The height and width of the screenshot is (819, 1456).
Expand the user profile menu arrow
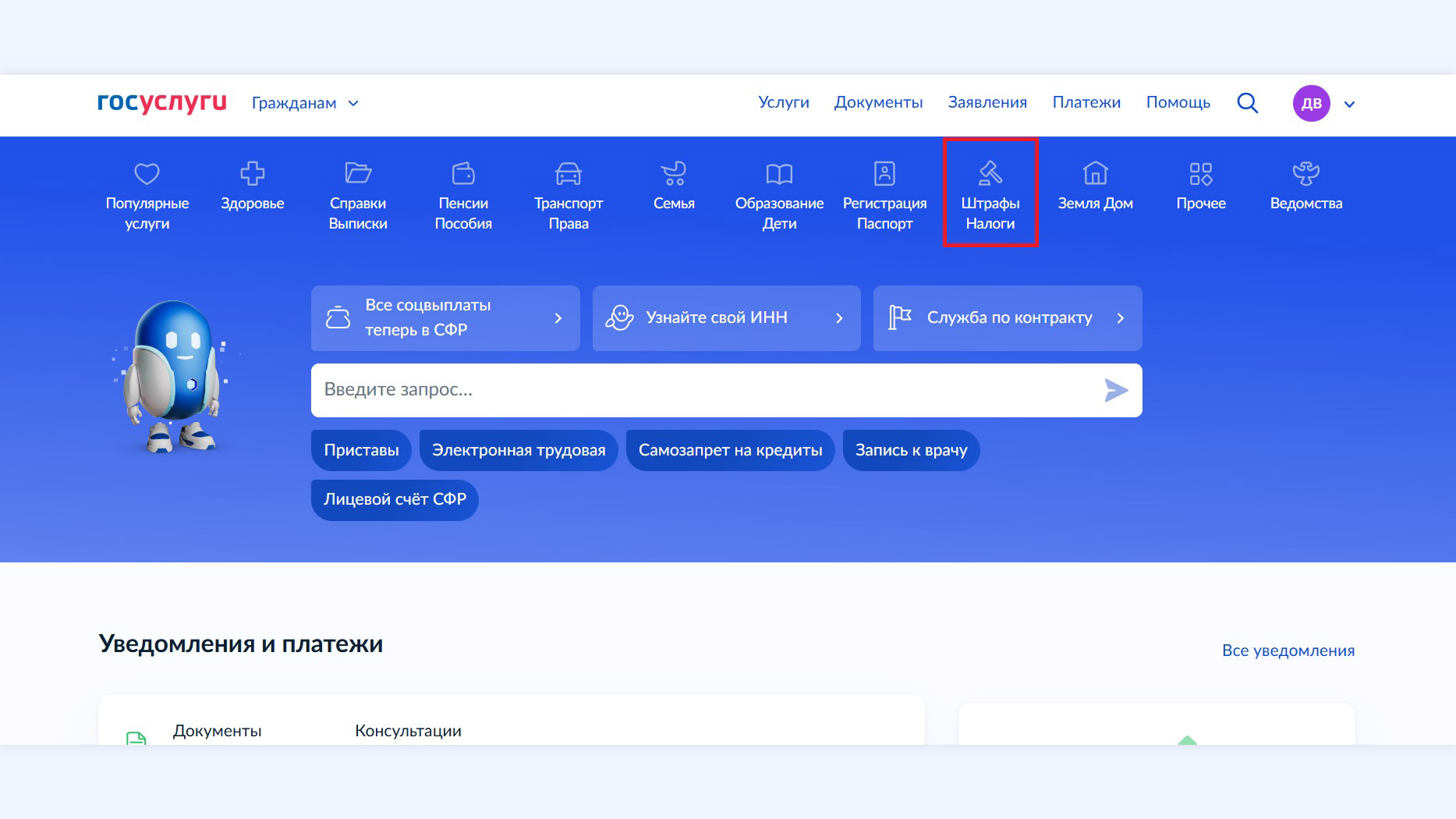1349,105
